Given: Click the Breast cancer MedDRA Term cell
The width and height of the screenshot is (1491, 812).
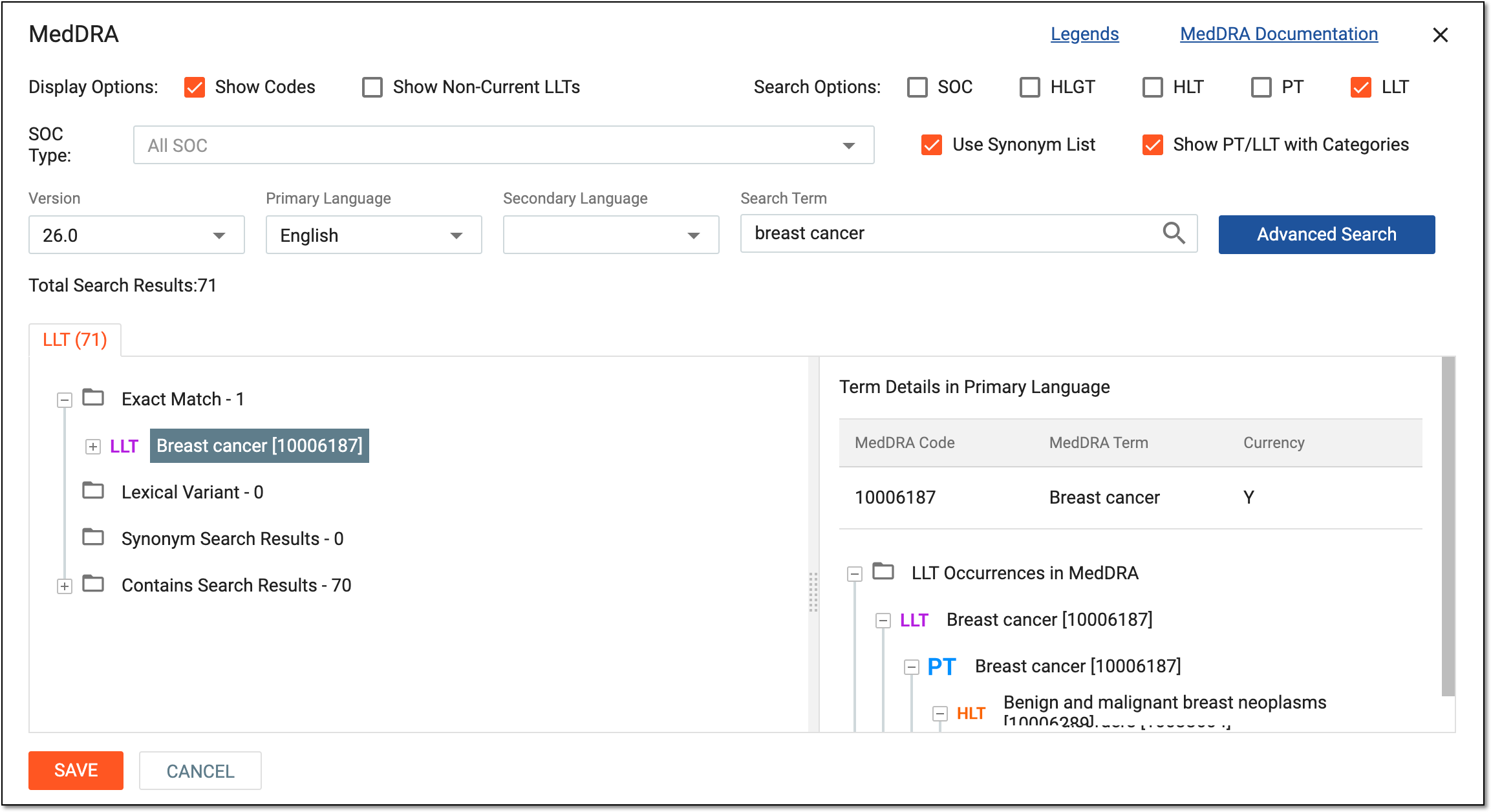Looking at the screenshot, I should click(x=1104, y=498).
